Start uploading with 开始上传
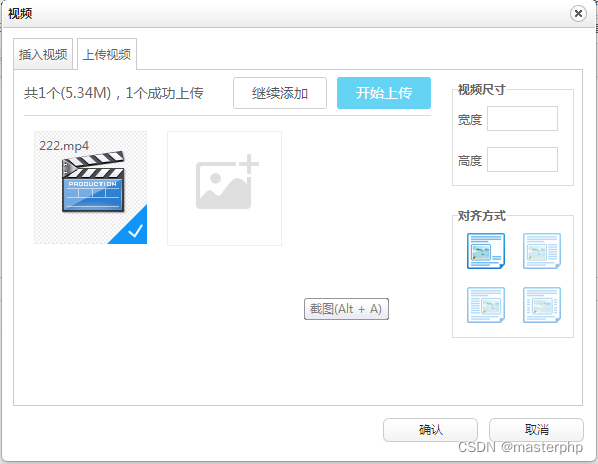Image resolution: width=598 pixels, height=464 pixels. click(x=384, y=93)
